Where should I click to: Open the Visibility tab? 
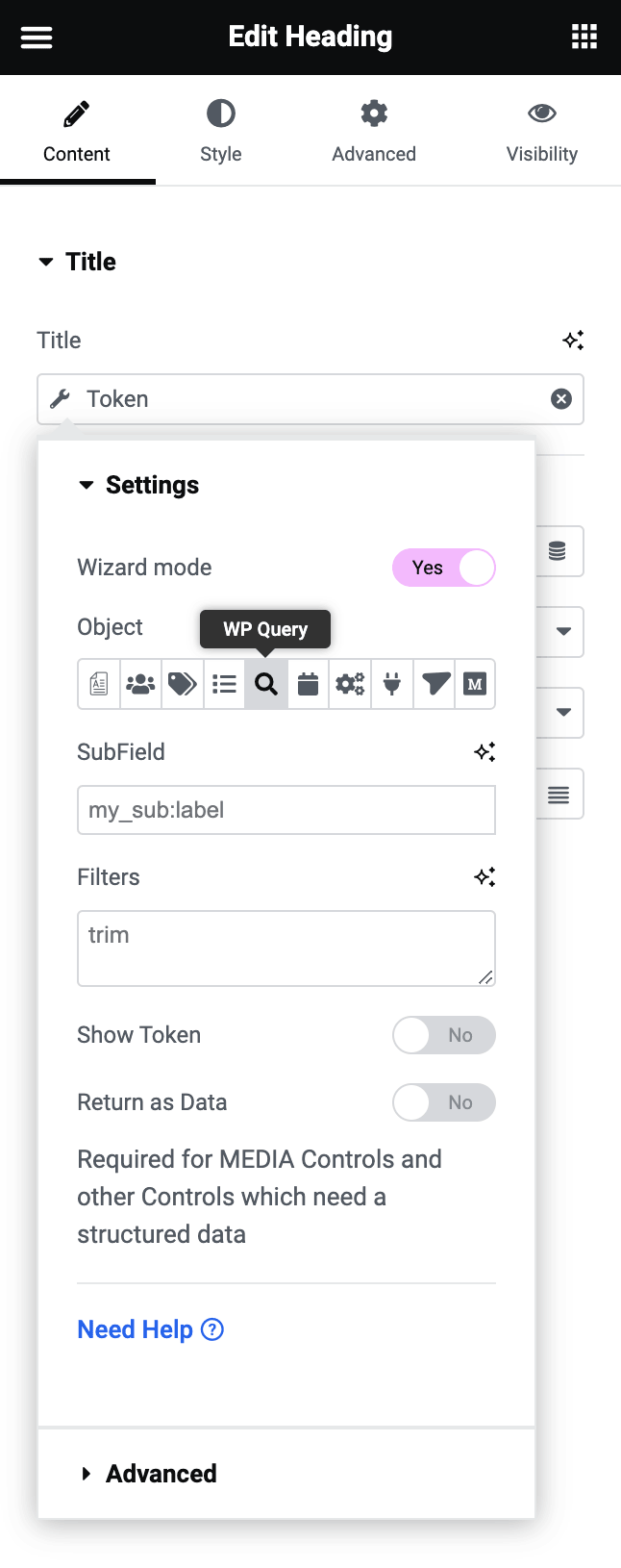point(541,131)
